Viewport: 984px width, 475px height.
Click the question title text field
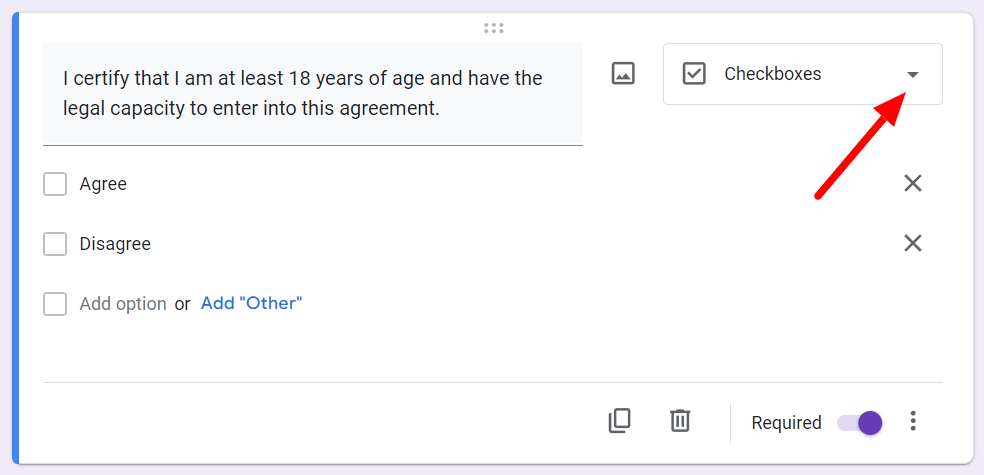[x=313, y=94]
